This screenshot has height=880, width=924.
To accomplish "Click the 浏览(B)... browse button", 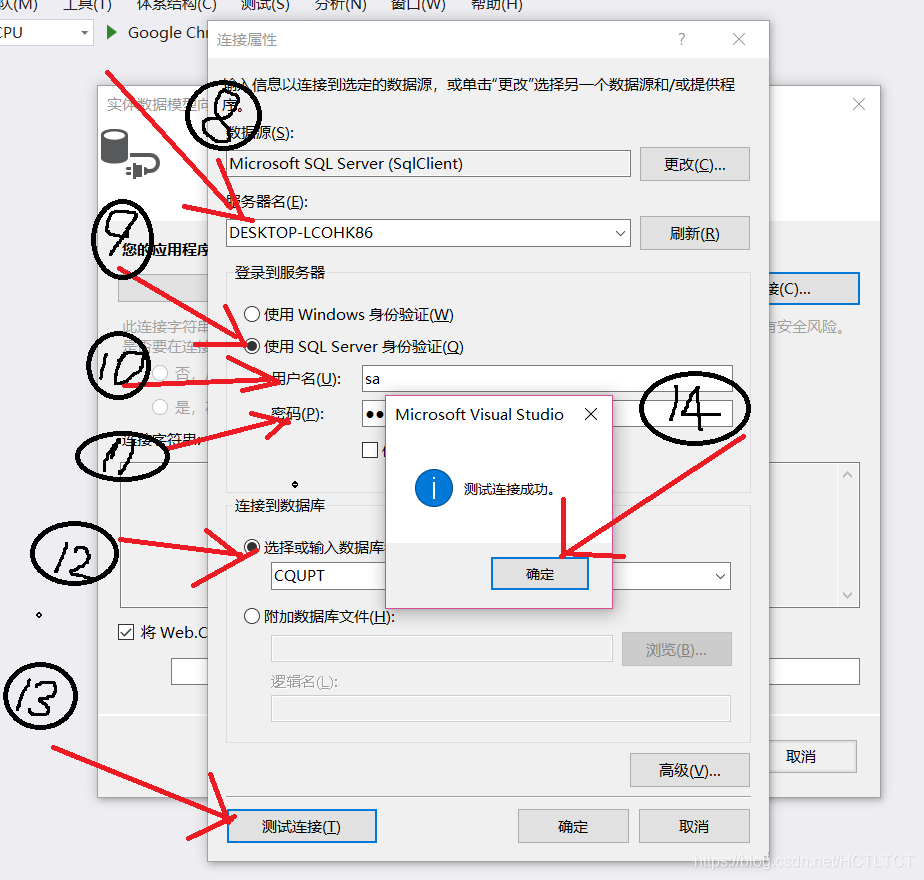I will click(x=676, y=650).
